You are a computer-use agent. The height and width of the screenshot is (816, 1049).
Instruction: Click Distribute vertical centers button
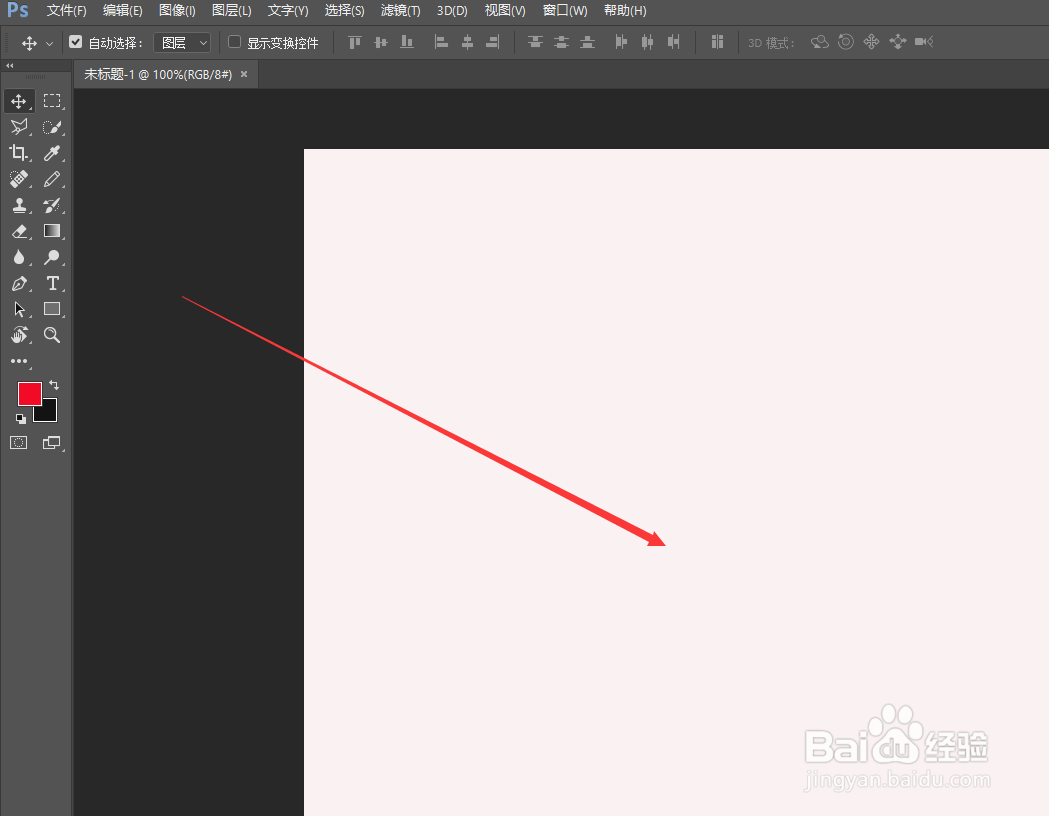(x=561, y=42)
